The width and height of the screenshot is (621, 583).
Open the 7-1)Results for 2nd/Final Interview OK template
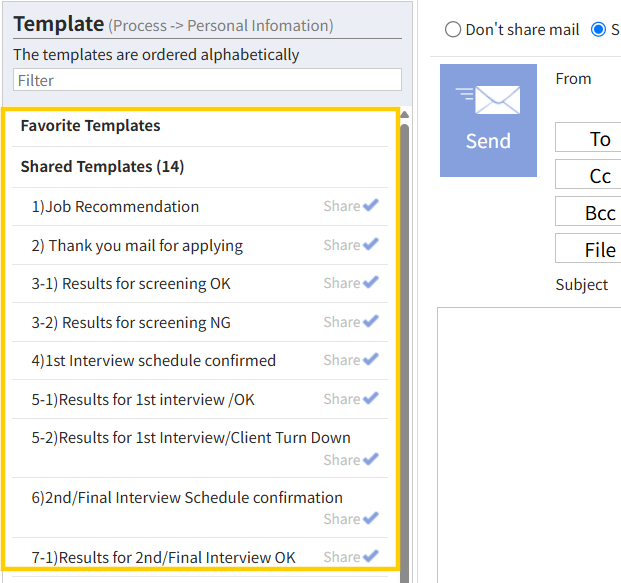(x=163, y=557)
